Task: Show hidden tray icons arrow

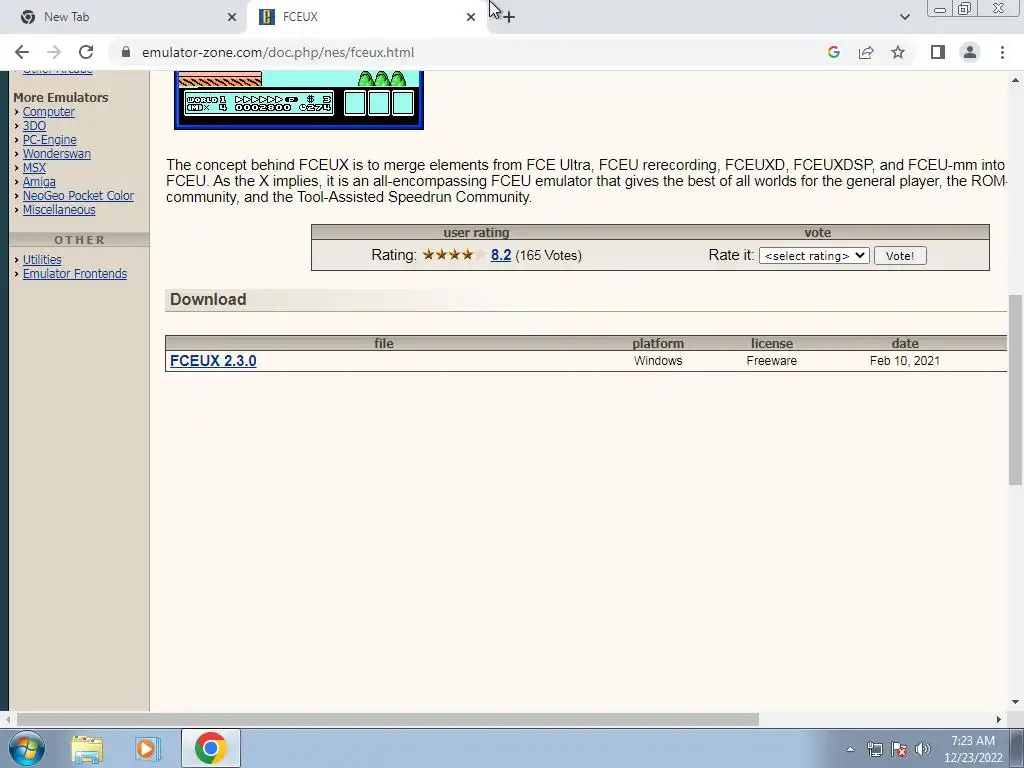Action: point(850,749)
